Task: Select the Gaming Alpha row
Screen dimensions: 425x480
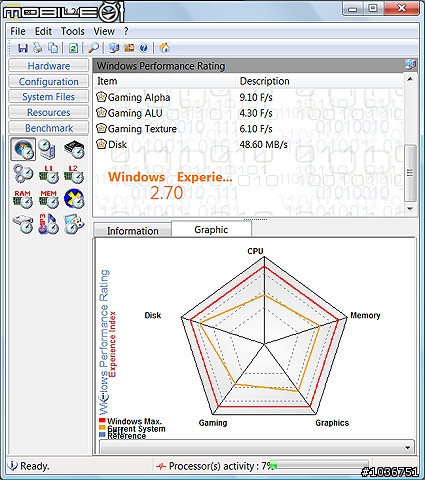Action: click(249, 97)
